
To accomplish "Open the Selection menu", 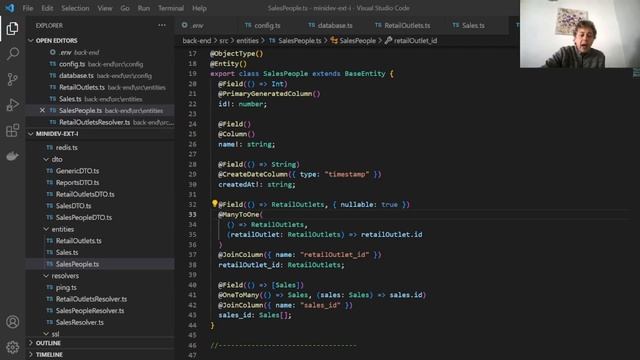I will (75, 8).
